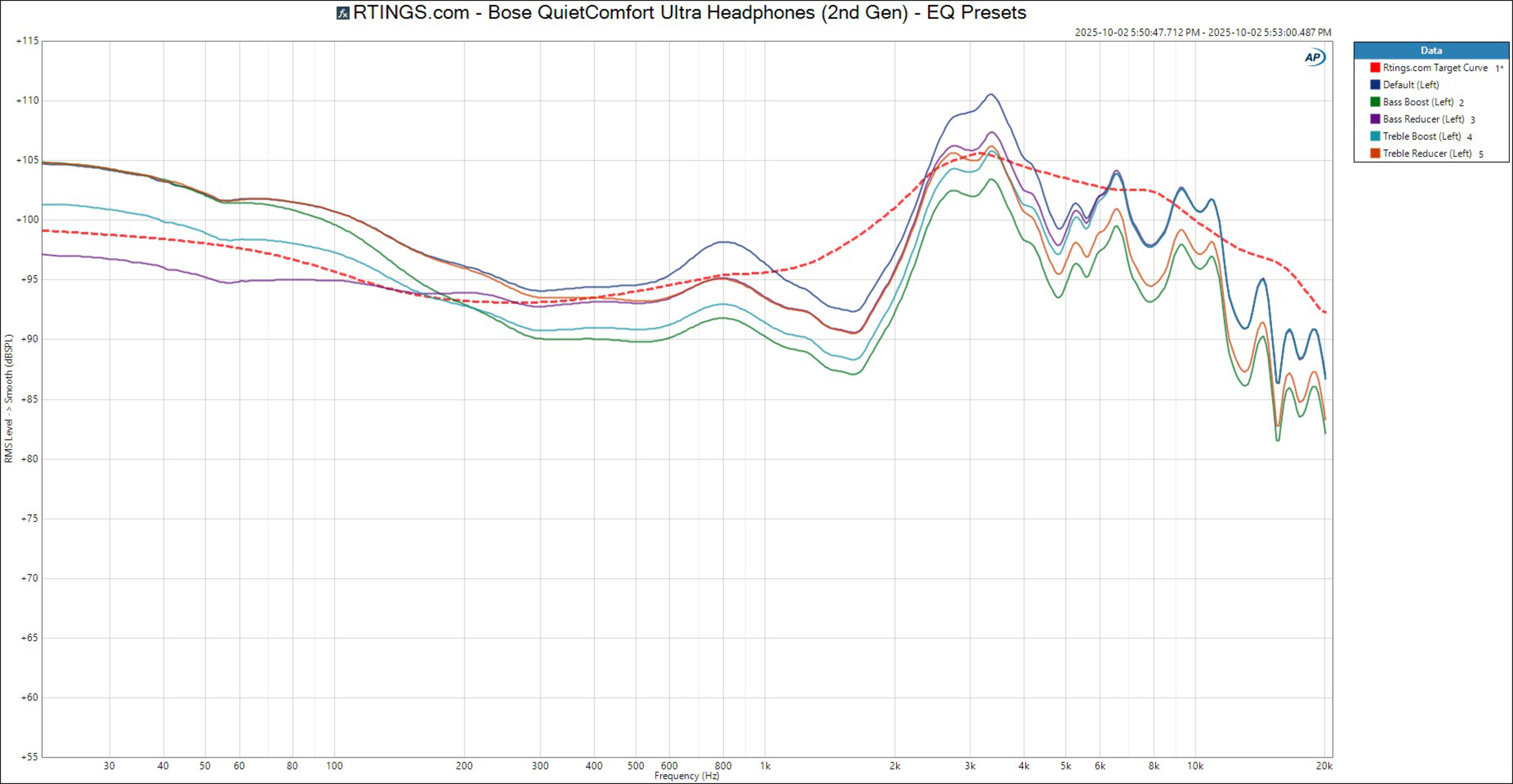Select the Rtings.com Target Curve legend label
1513x784 pixels.
pyautogui.click(x=1435, y=67)
